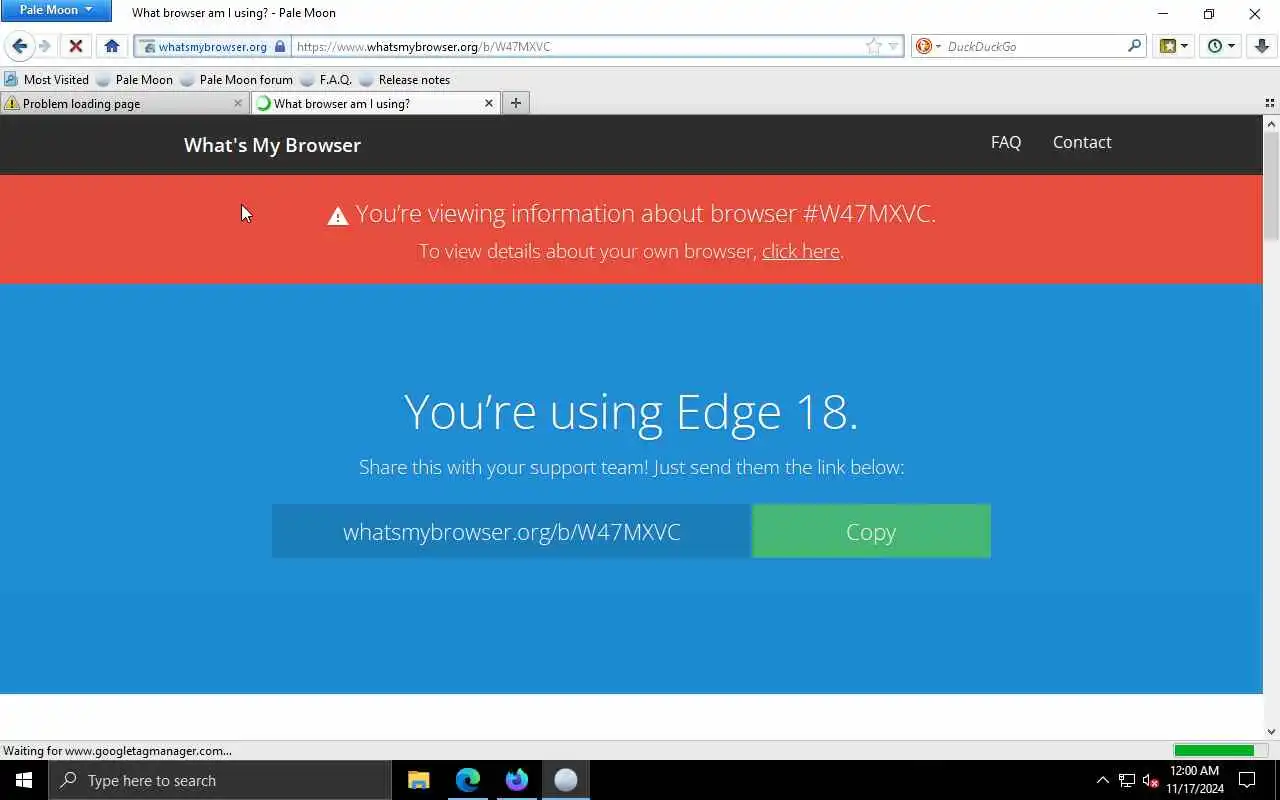Click the vertical scrollbar thumb
This screenshot has height=800, width=1280.
[1271, 185]
